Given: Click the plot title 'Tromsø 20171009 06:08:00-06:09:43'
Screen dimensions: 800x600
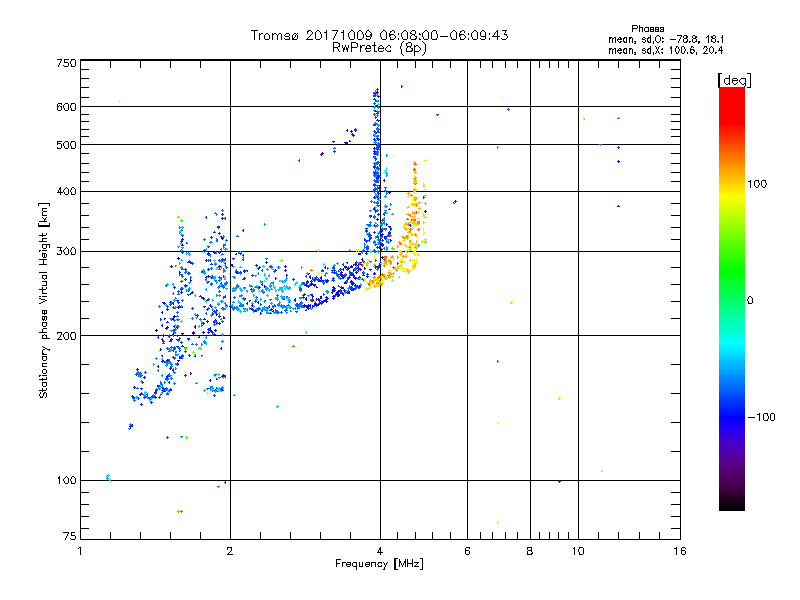Looking at the screenshot, I should (379, 35).
